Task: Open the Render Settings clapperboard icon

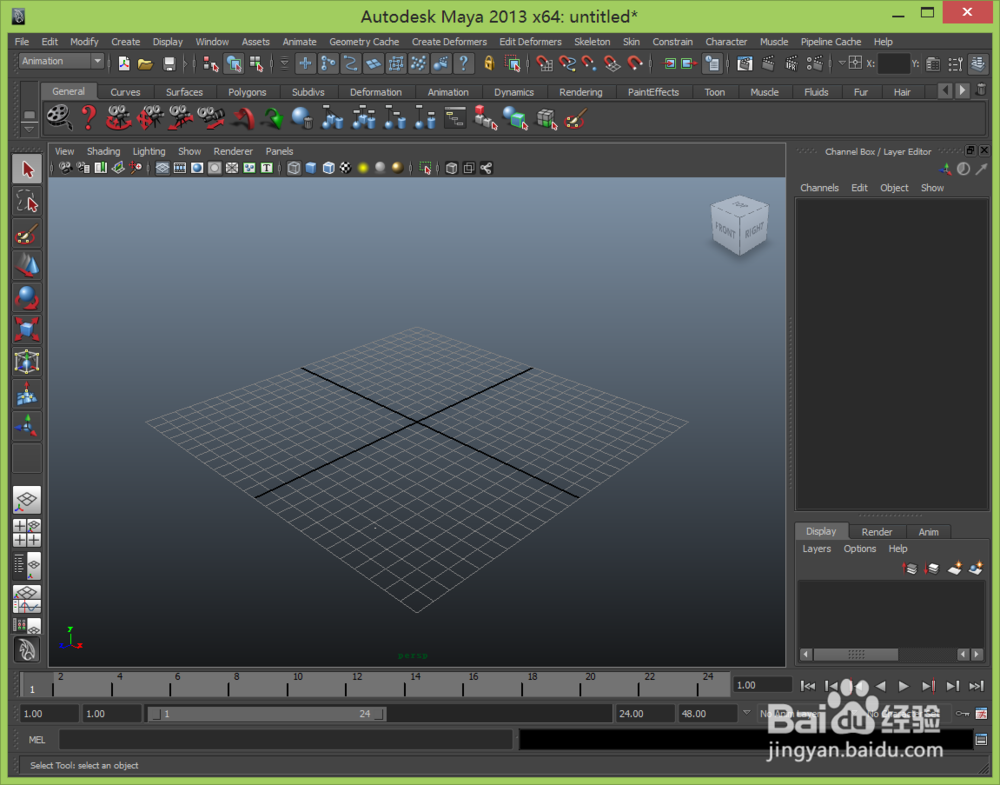Action: 813,64
